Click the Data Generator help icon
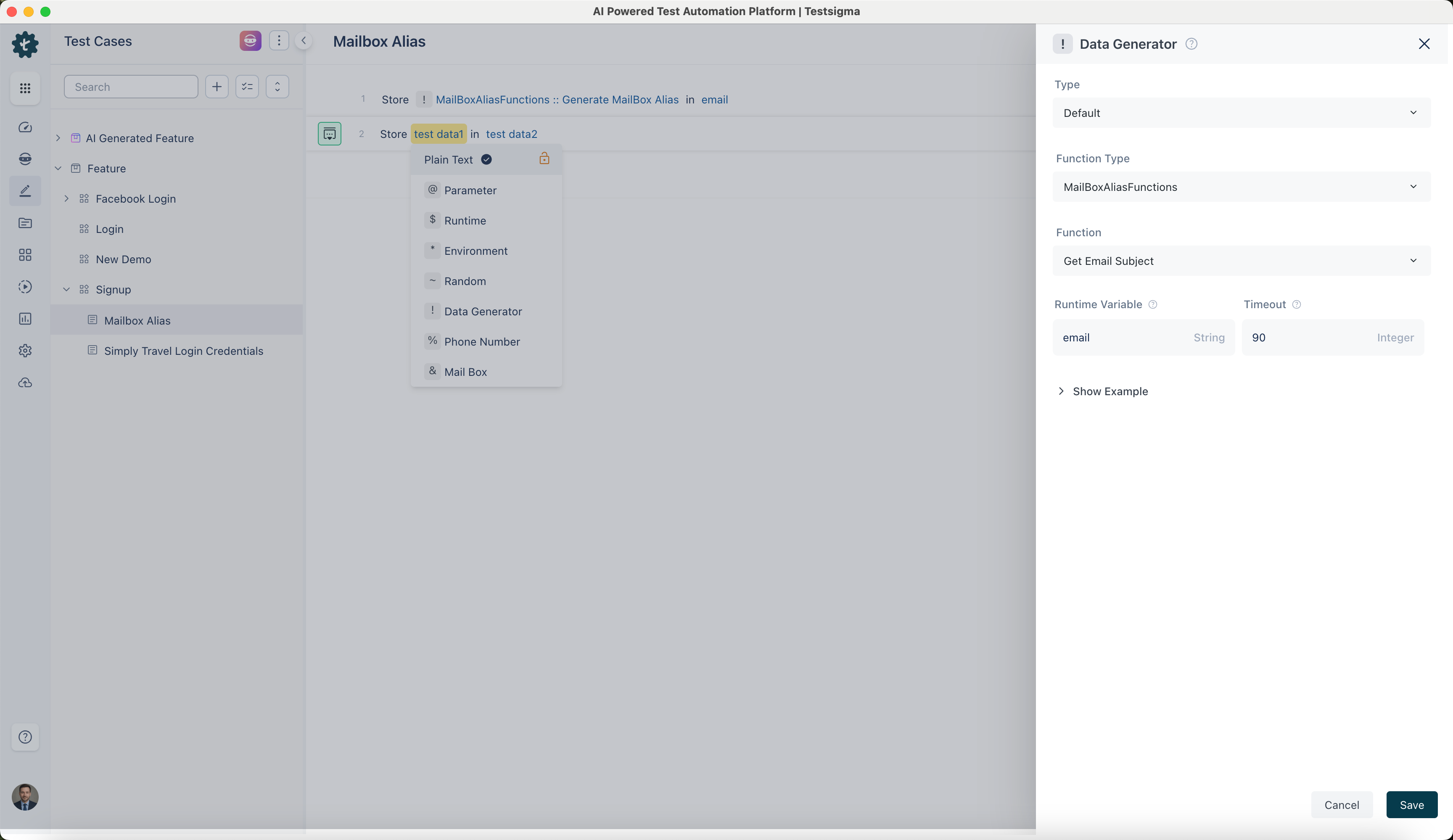The width and height of the screenshot is (1453, 840). coord(1191,44)
